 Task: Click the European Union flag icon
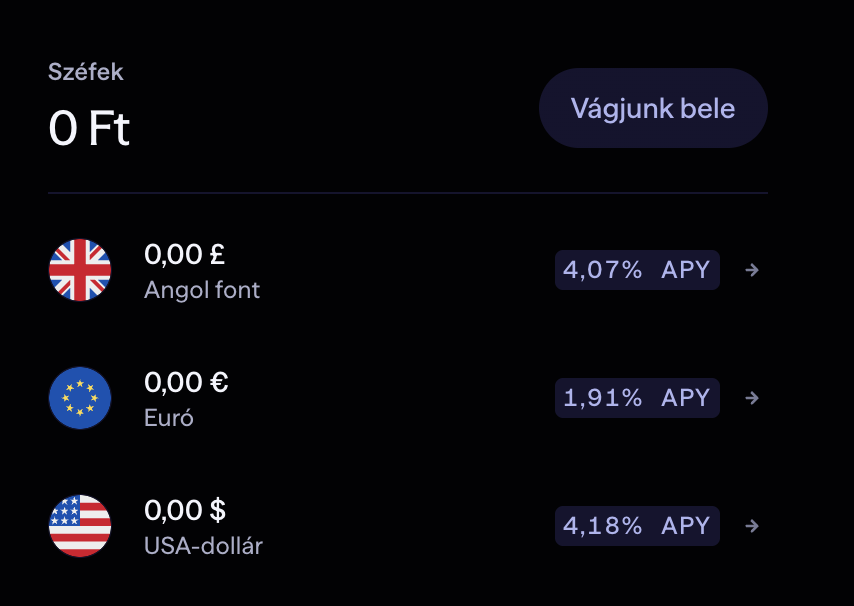point(80,398)
